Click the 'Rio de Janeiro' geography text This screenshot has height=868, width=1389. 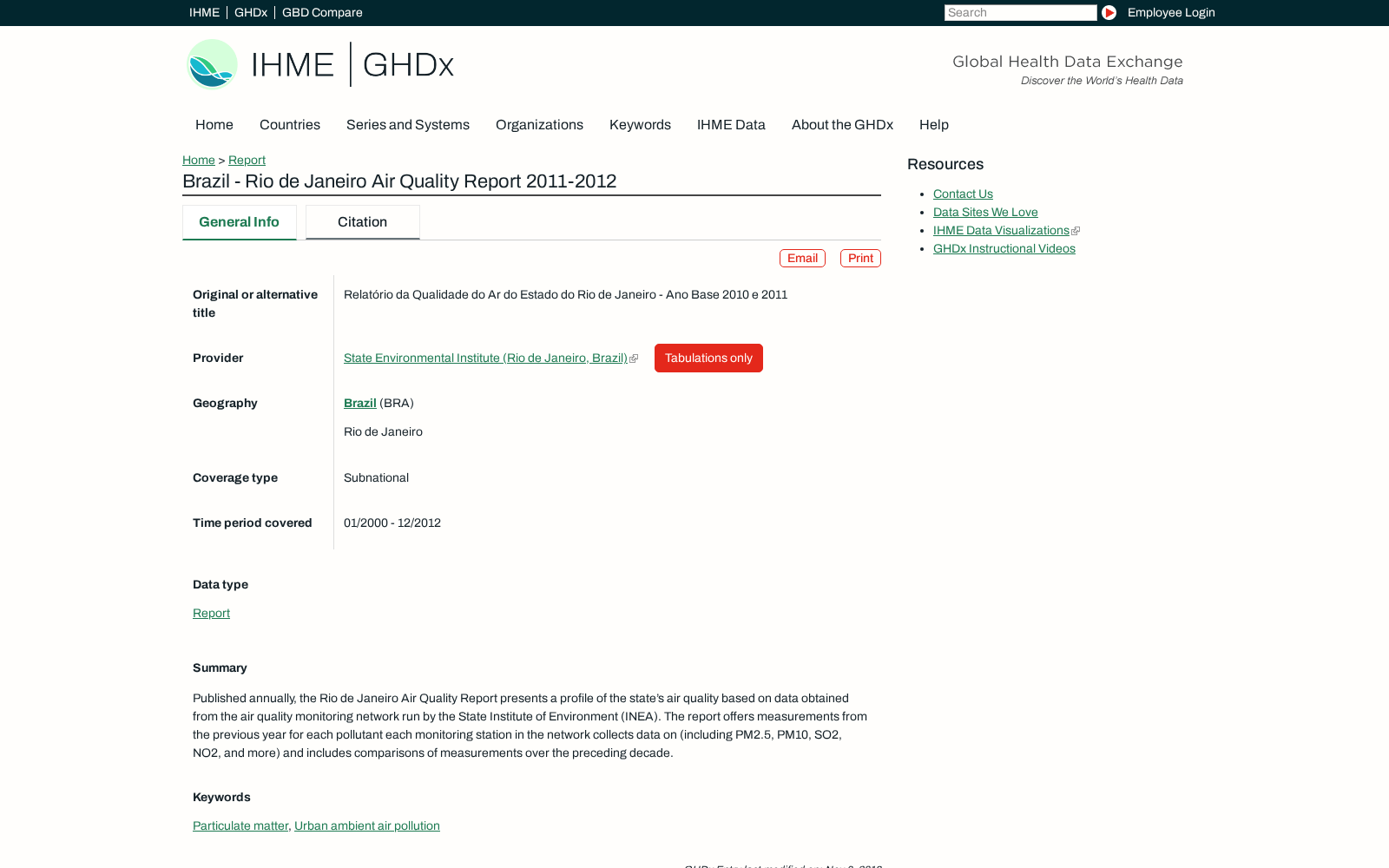(x=383, y=431)
